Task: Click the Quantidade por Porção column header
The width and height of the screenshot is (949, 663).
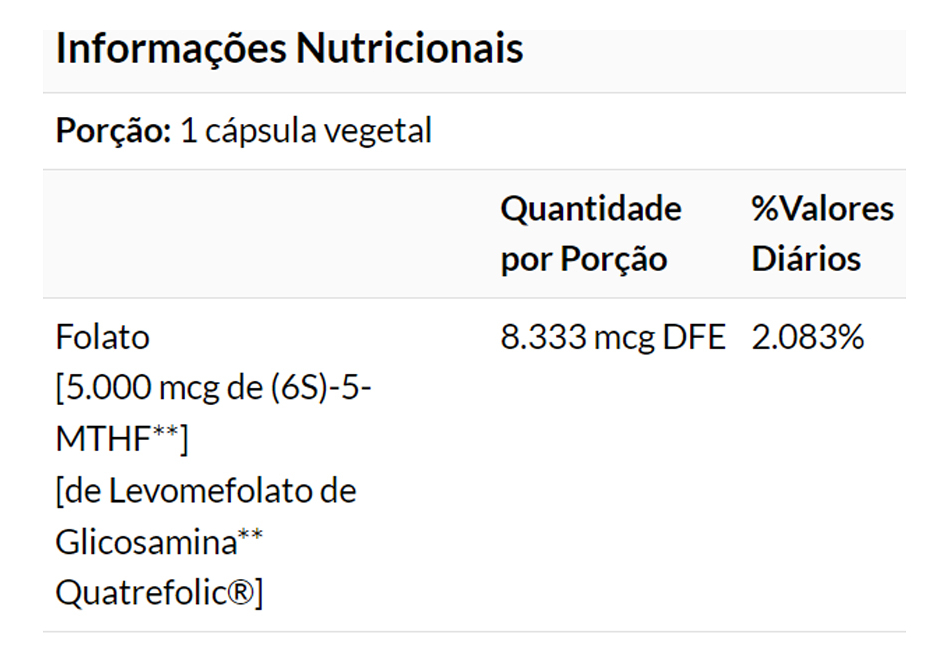Action: (x=590, y=234)
